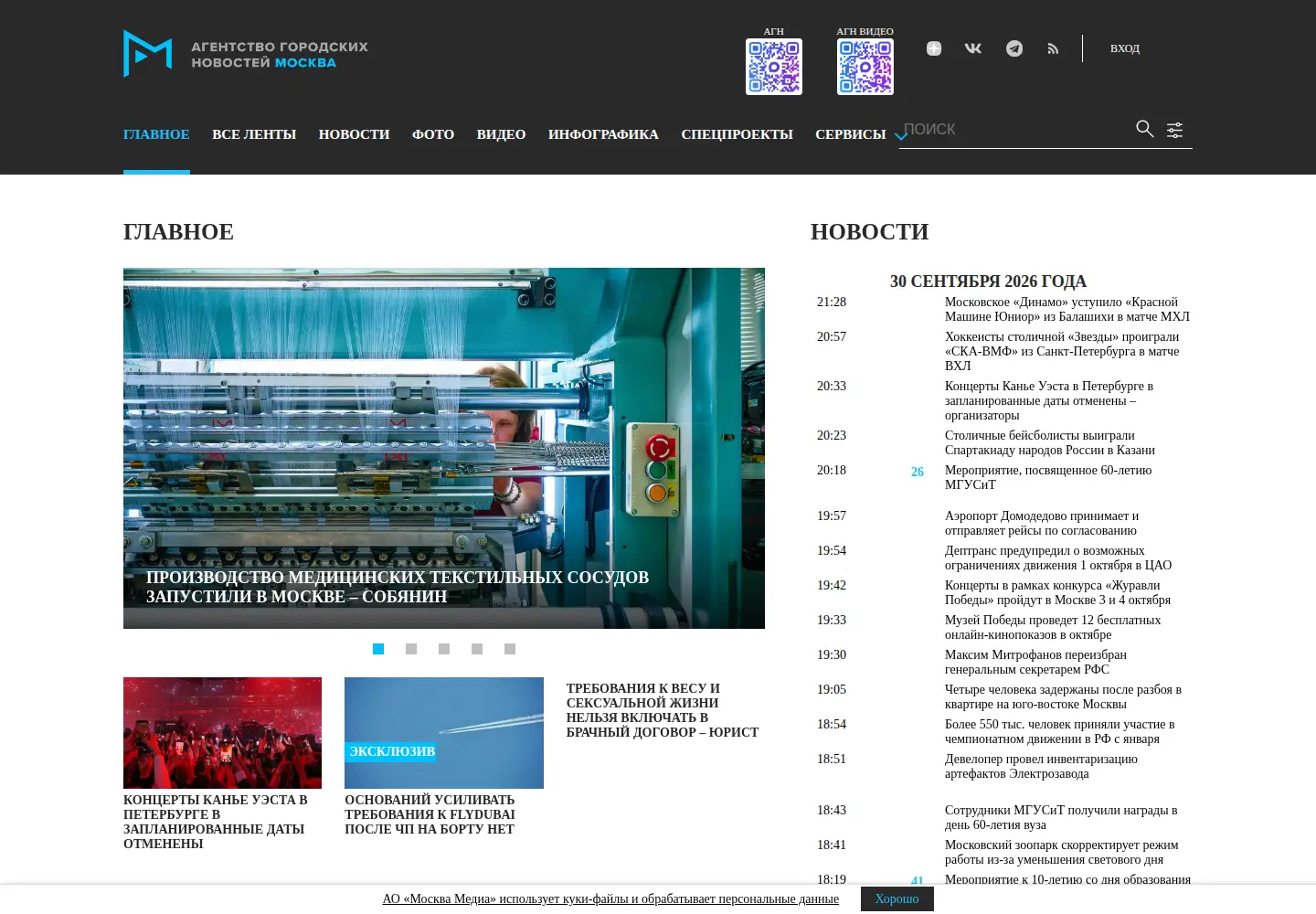Open the VK social network icon
The height and width of the screenshot is (914, 1316).
tap(973, 48)
